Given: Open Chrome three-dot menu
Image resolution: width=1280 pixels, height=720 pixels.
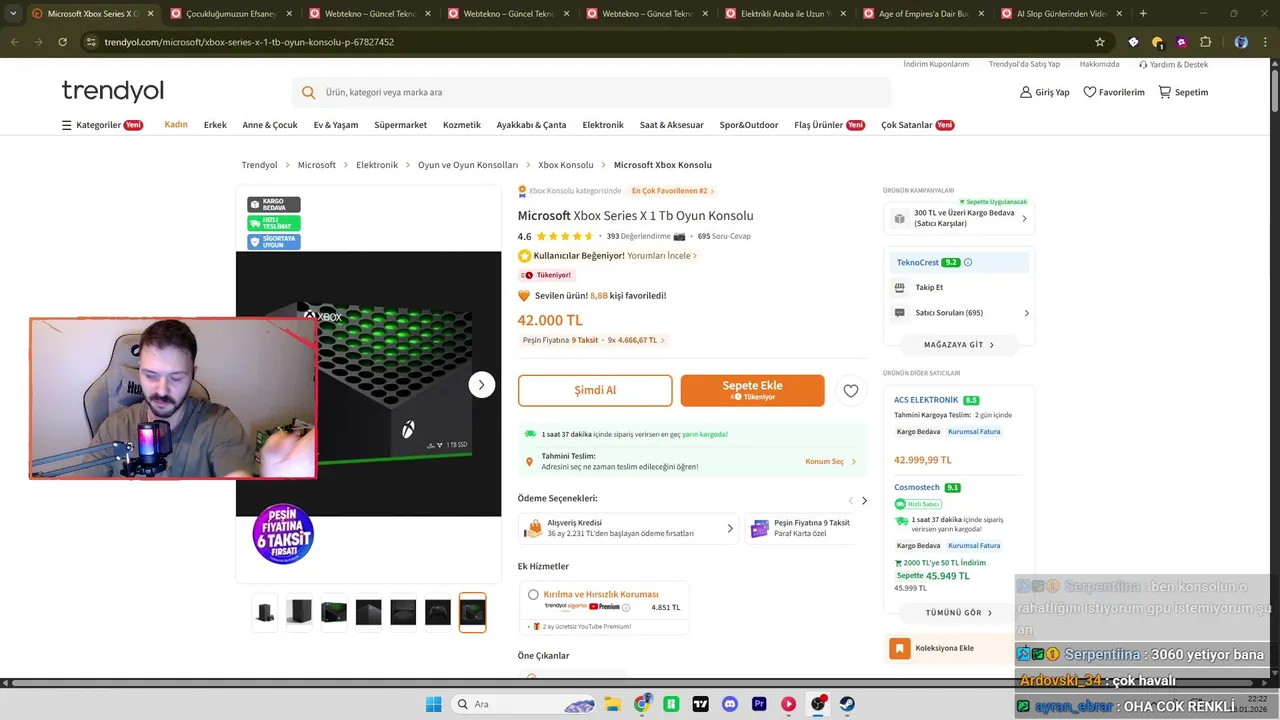Looking at the screenshot, I should click(1266, 42).
